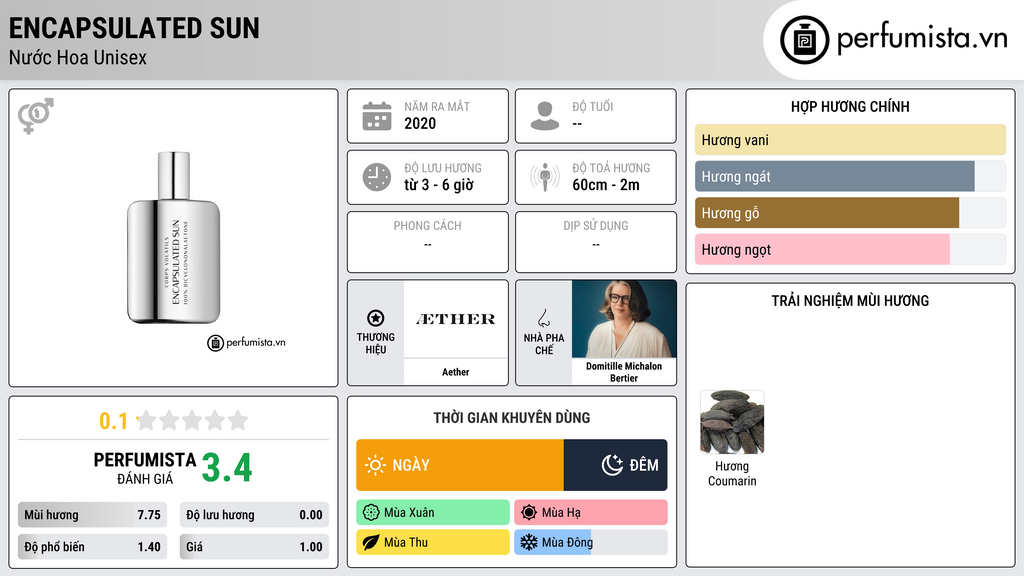Click the leaf icon for Mùa Thu
Image resolution: width=1024 pixels, height=576 pixels.
[371, 542]
